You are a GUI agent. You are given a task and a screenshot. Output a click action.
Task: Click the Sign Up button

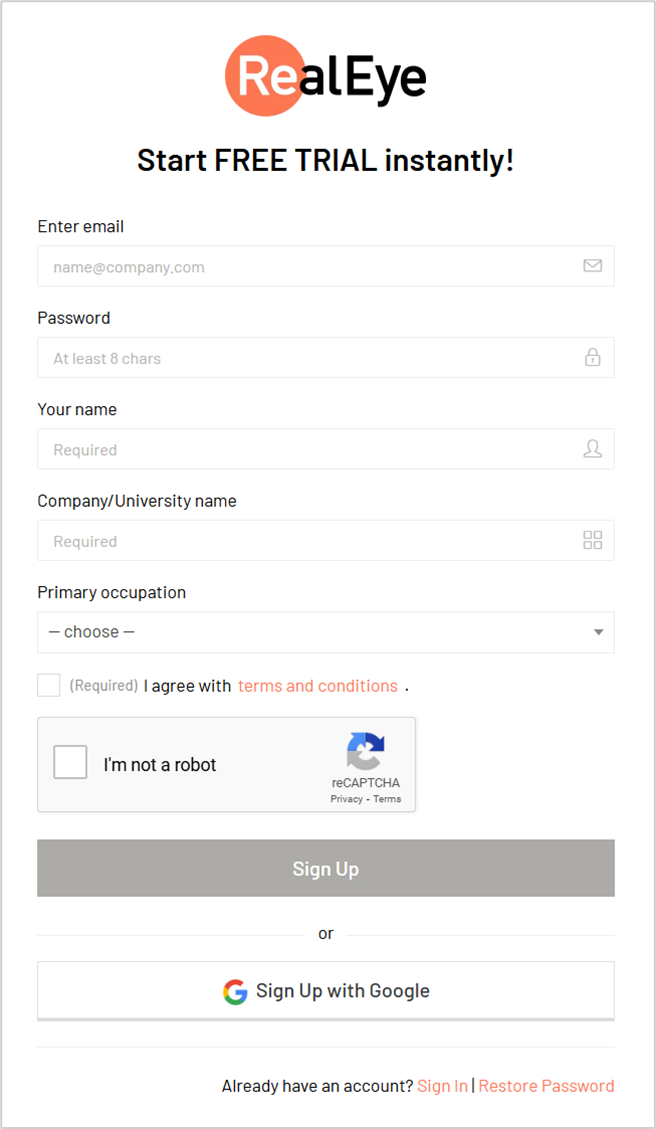(325, 868)
